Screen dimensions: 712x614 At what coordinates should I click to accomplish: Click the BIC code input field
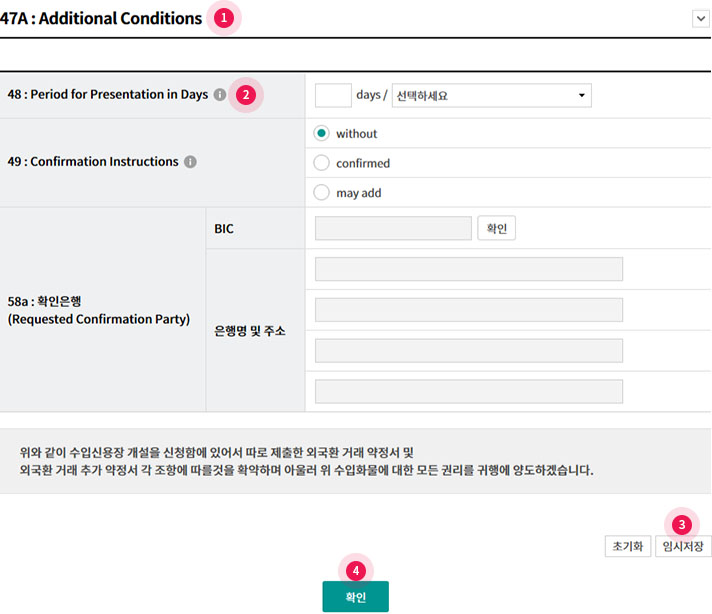tap(392, 229)
